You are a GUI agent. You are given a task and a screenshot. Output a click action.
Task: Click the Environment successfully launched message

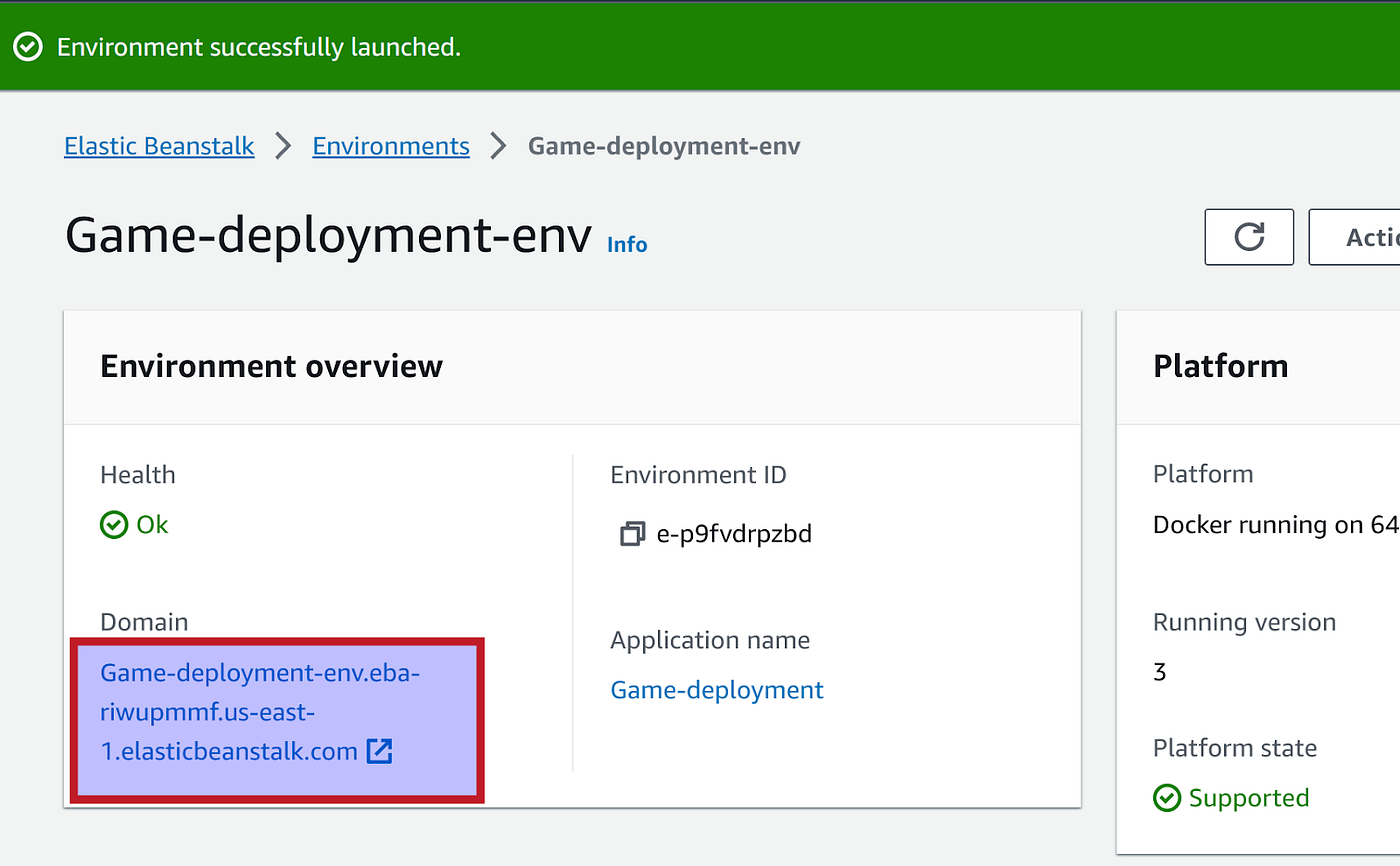pyautogui.click(x=259, y=47)
